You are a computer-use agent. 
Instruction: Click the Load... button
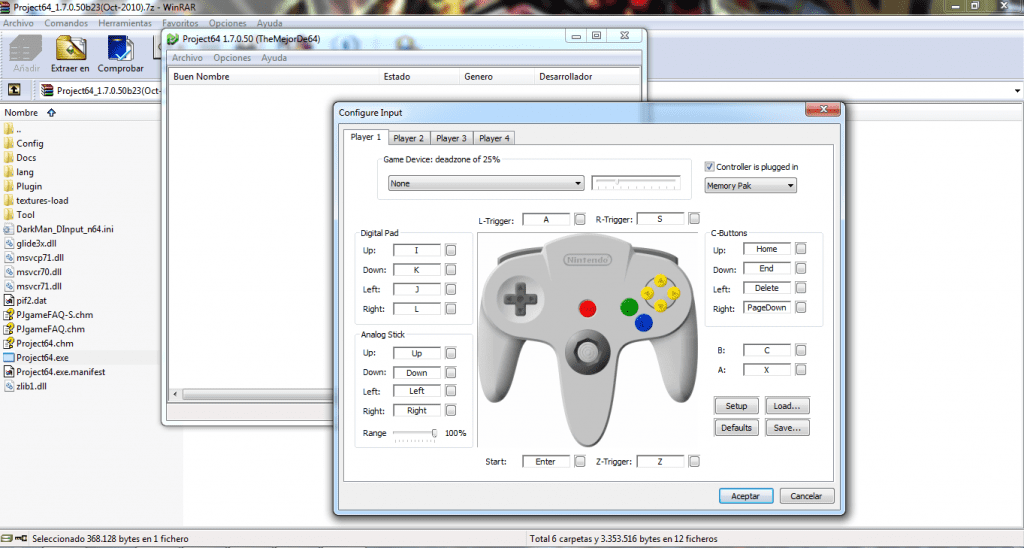click(787, 406)
